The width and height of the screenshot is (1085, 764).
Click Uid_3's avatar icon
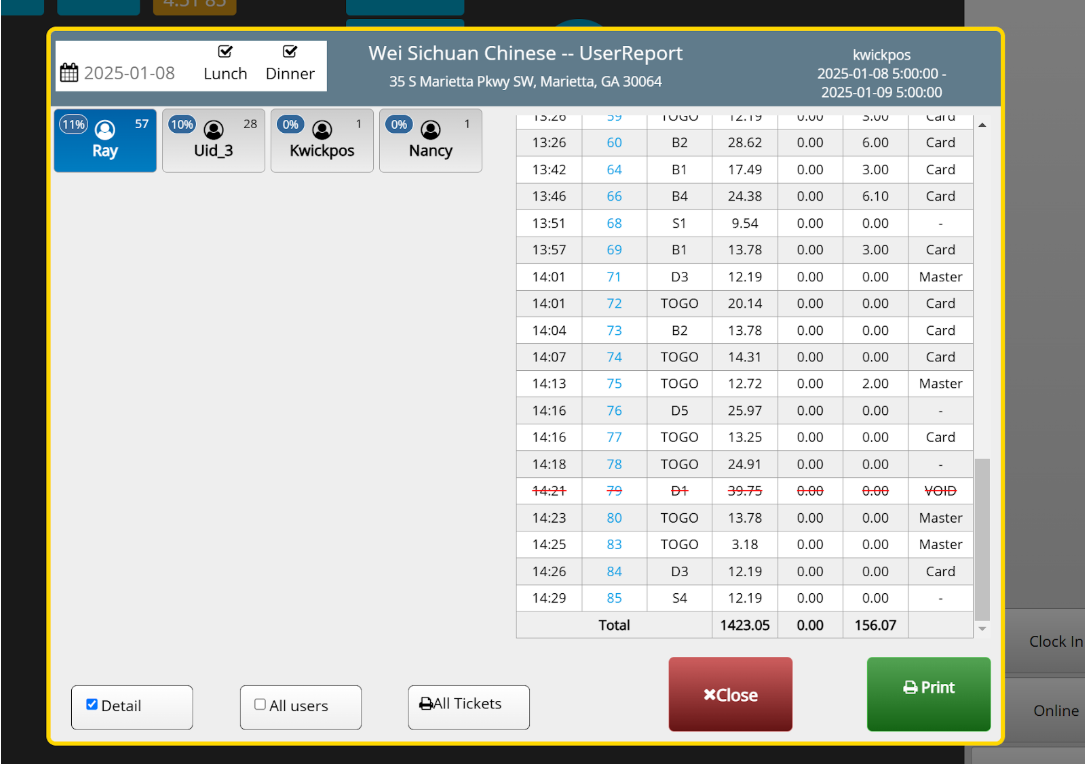click(x=214, y=129)
